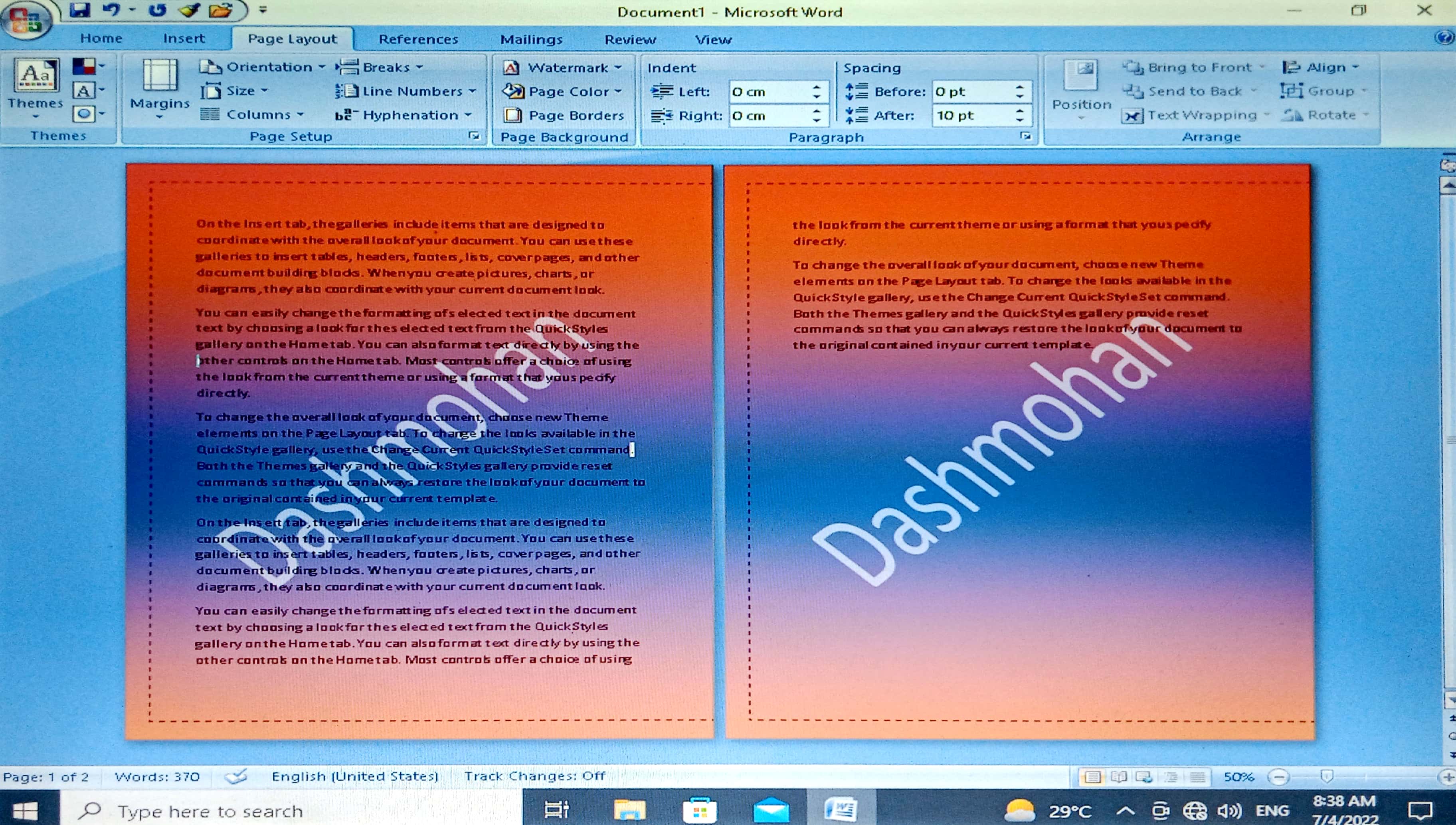
Task: Click the Page Borders icon
Action: 513,116
